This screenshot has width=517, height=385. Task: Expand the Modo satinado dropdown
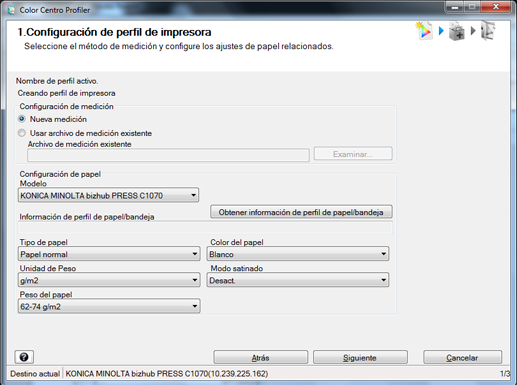[298, 280]
